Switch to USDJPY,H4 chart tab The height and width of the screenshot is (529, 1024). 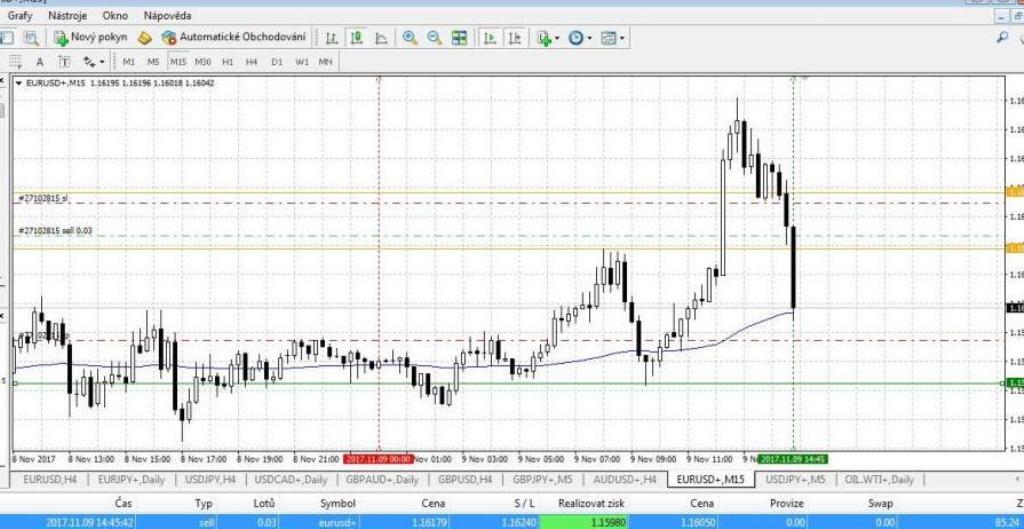pyautogui.click(x=210, y=479)
